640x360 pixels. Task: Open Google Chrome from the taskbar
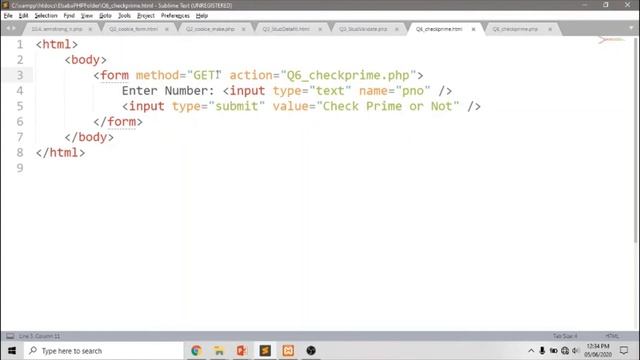[196, 351]
